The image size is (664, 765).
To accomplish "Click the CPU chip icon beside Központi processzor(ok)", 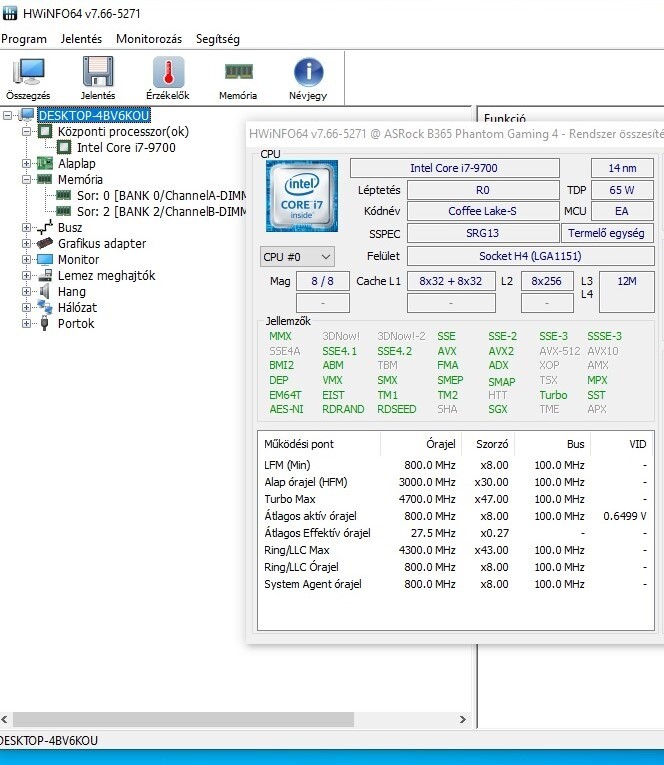I will (x=45, y=131).
